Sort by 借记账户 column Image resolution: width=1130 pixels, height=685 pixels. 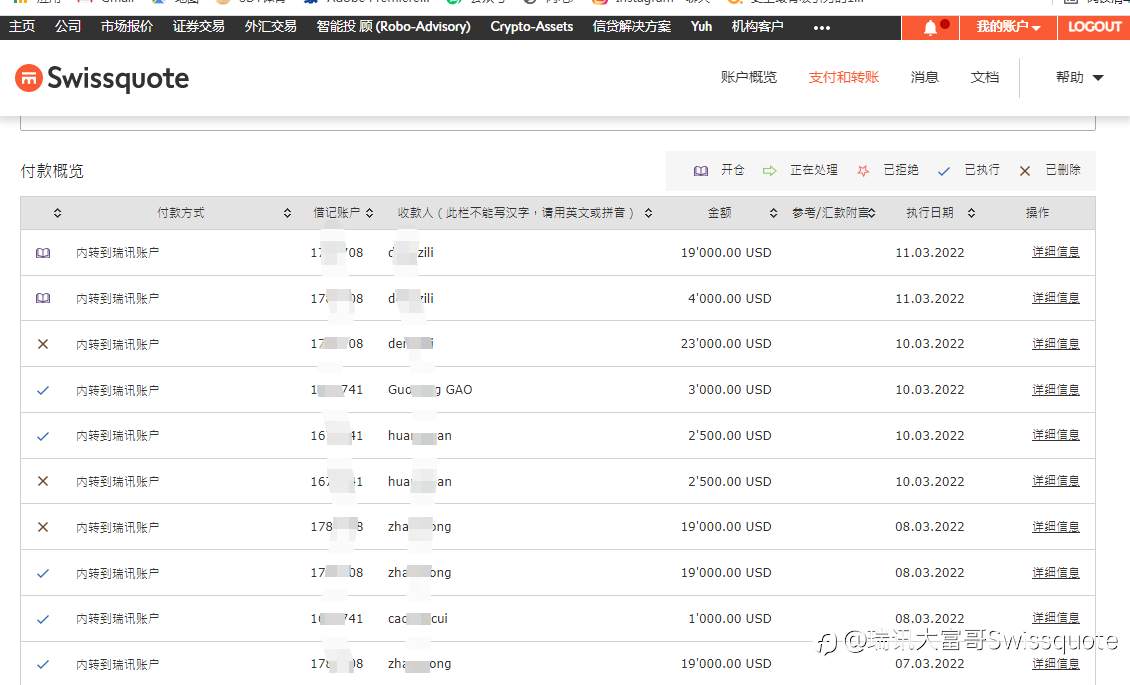coord(370,212)
